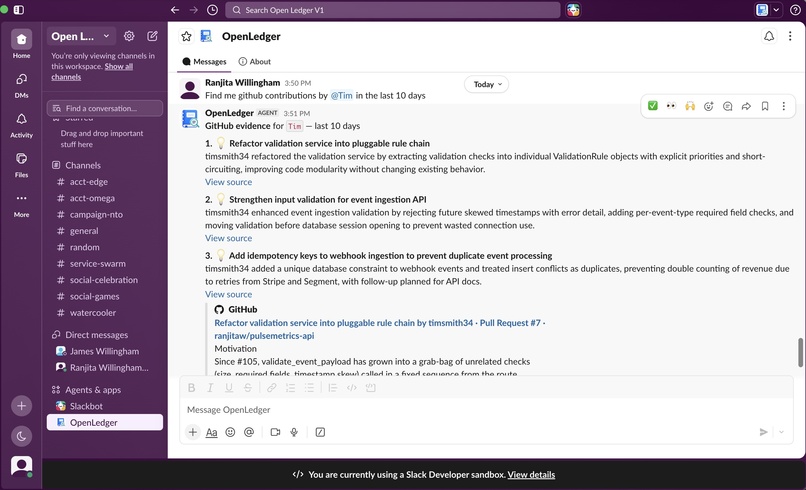
Task: Forward the OpenLedger message
Action: [x=746, y=106]
